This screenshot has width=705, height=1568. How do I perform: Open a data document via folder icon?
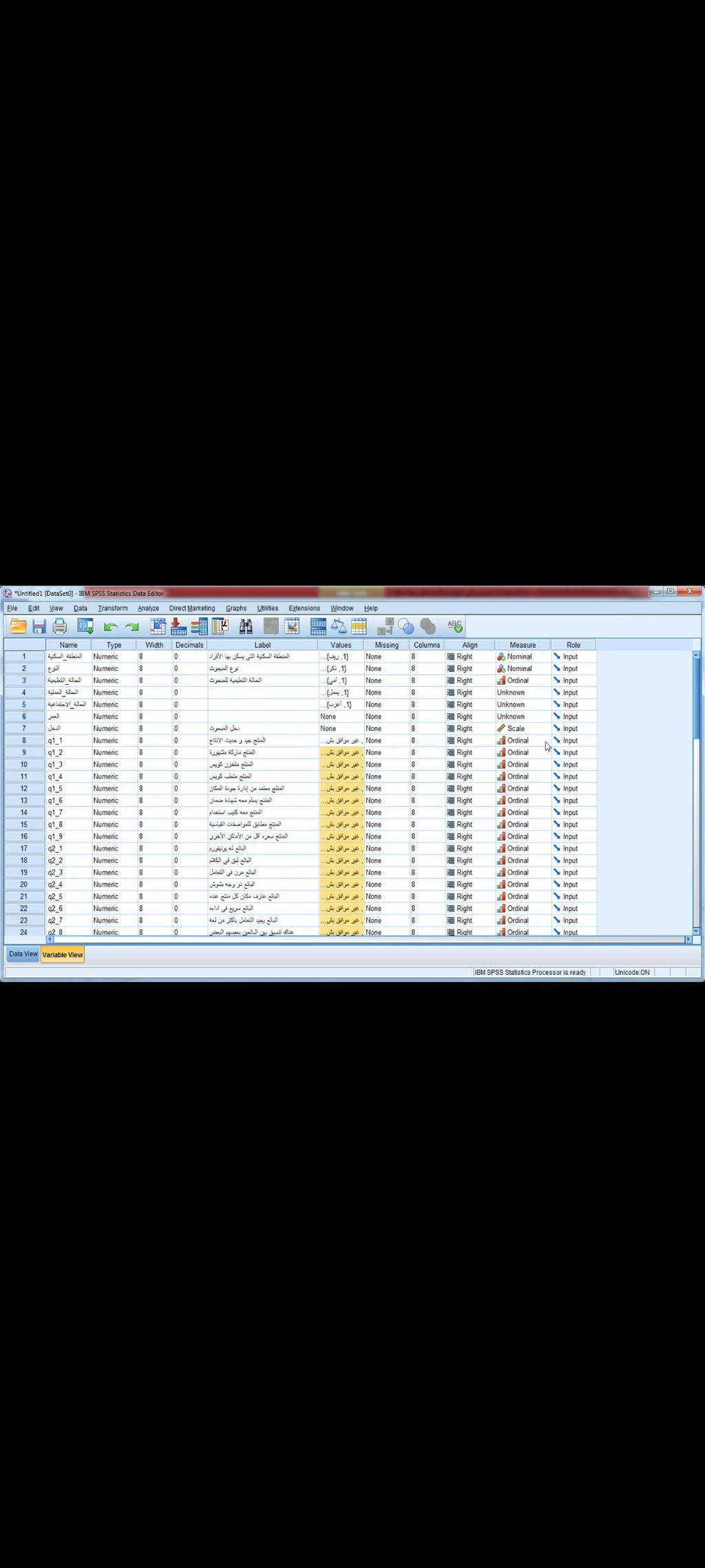[x=19, y=626]
